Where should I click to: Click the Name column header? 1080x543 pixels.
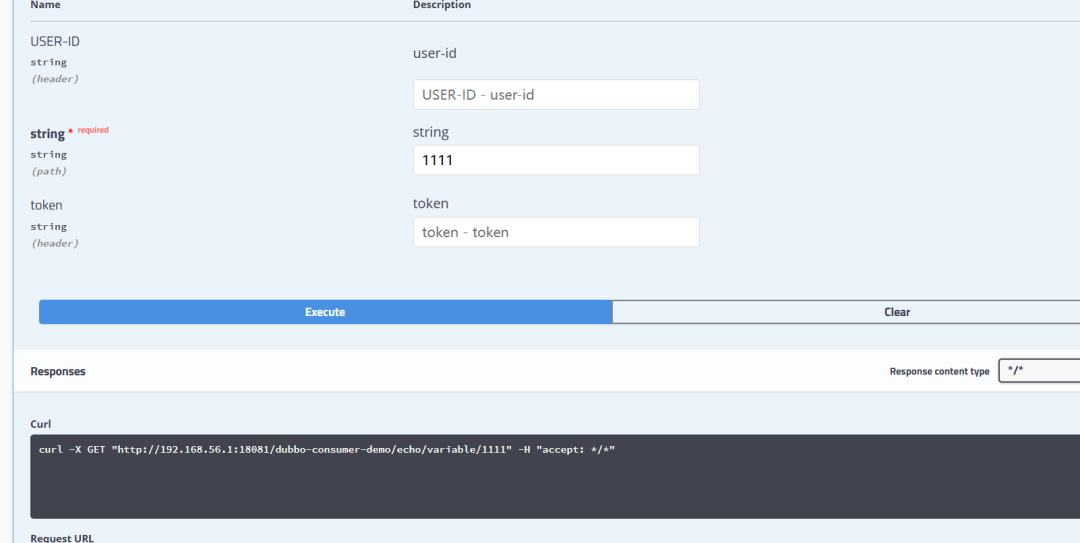45,5
